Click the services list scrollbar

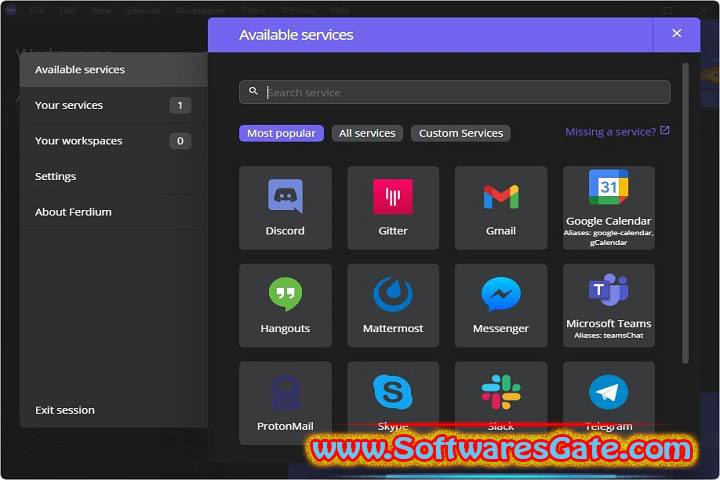[685, 213]
